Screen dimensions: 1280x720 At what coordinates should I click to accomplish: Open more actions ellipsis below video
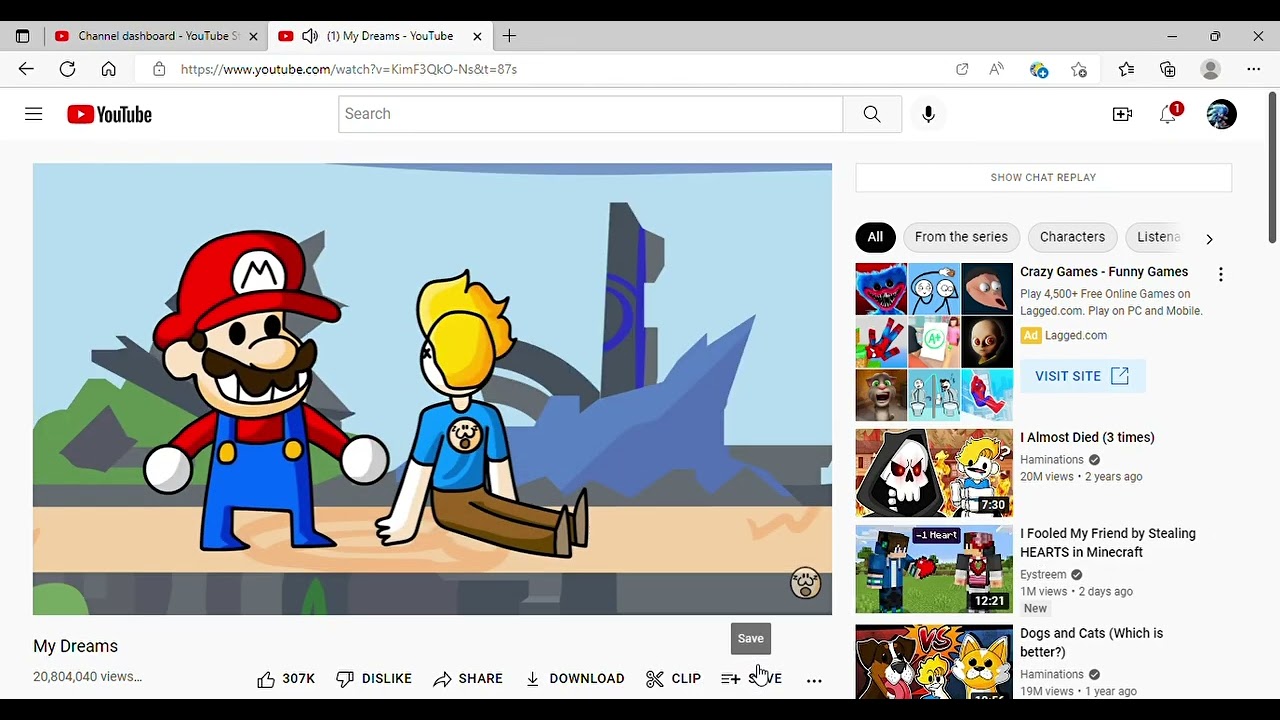814,680
